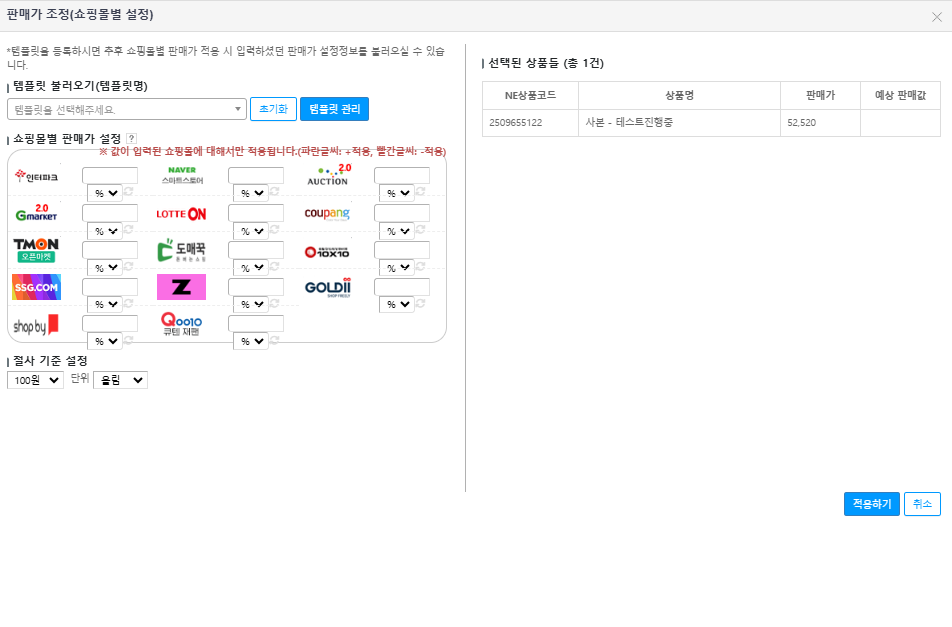
Task: Click the 10x10 logo
Action: pos(327,252)
